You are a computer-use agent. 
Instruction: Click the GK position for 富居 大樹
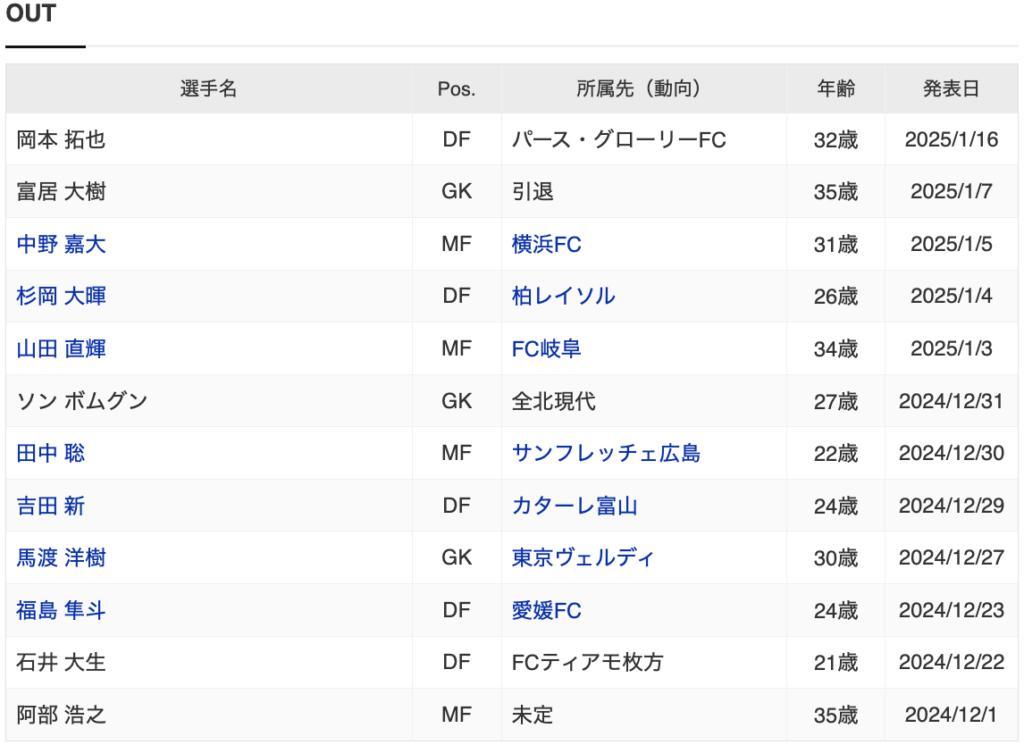pos(456,192)
